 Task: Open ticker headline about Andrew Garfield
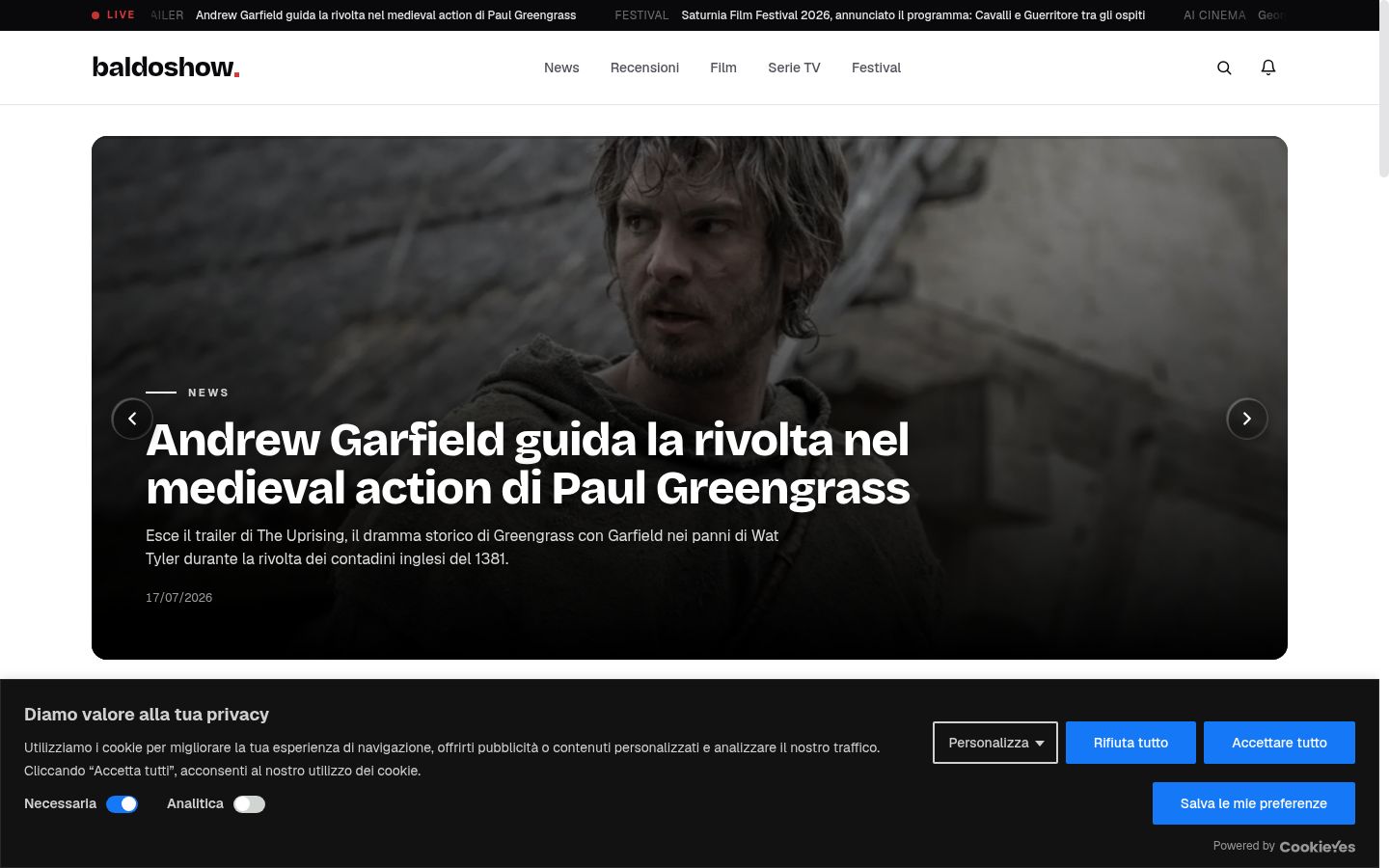[386, 15]
